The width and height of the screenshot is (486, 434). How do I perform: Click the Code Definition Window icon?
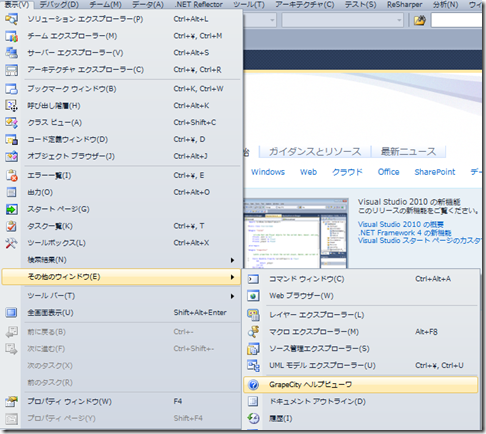click(x=11, y=139)
